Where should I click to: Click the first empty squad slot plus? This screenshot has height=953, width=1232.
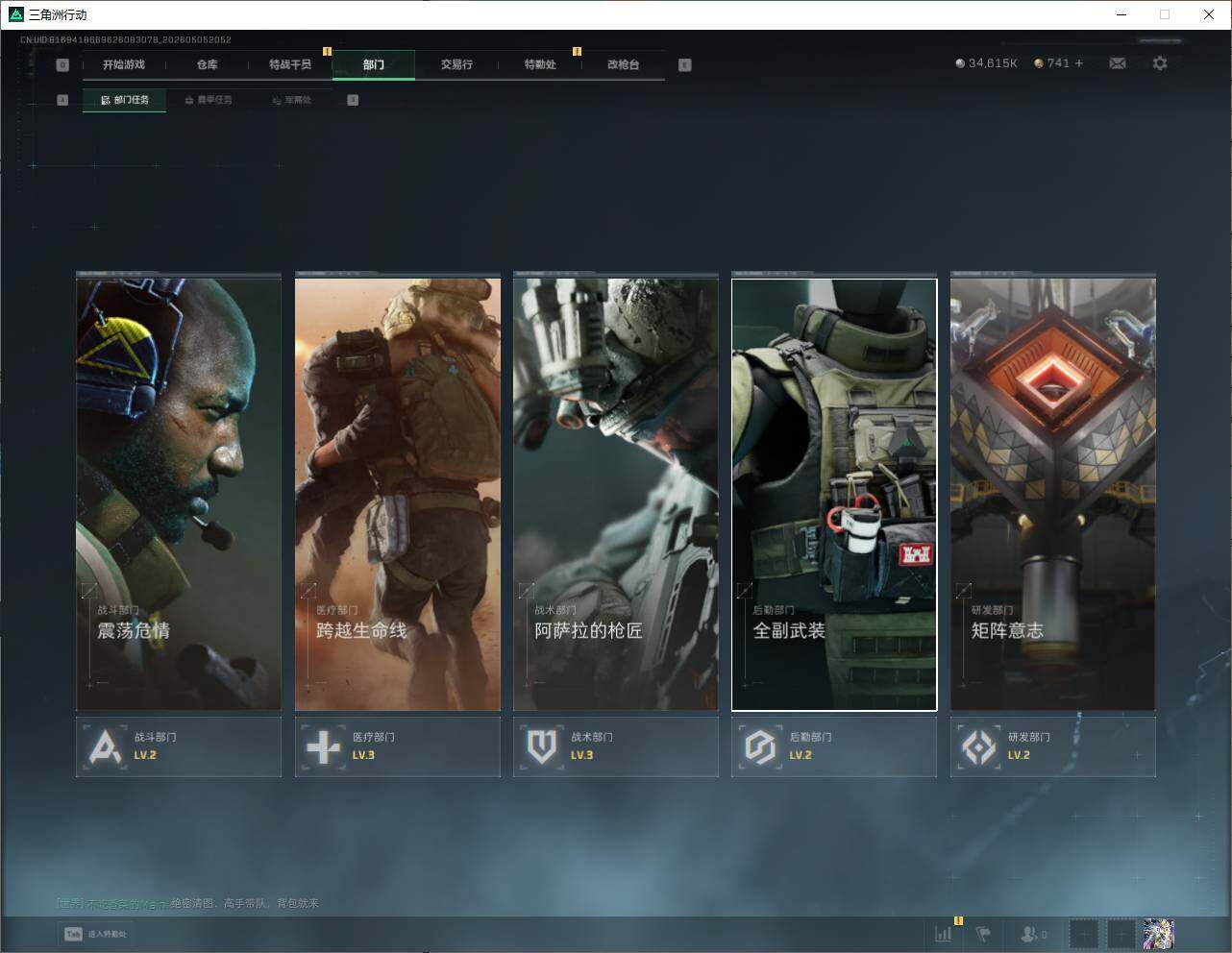click(x=1083, y=933)
